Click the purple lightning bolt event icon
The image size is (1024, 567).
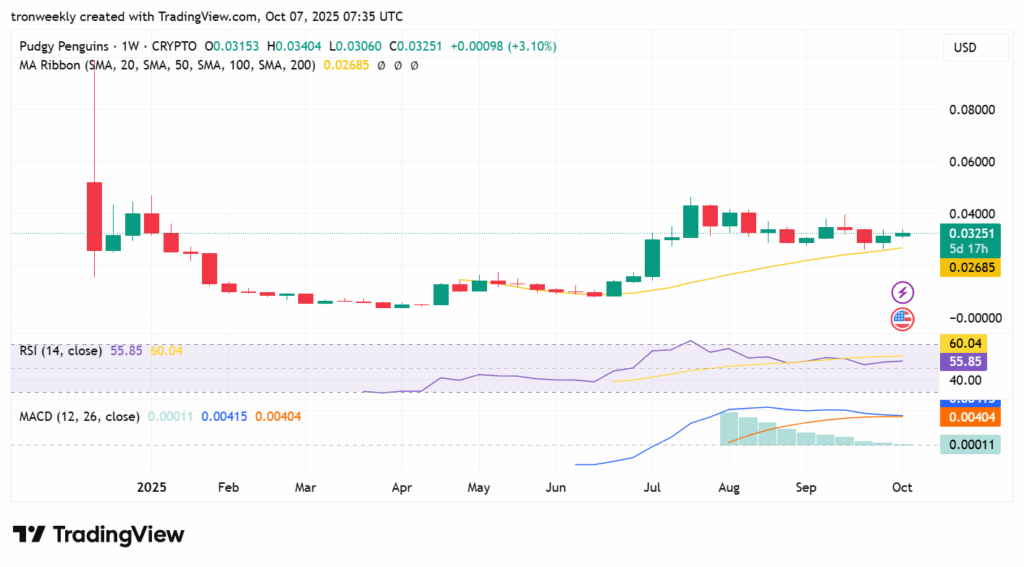click(x=903, y=292)
